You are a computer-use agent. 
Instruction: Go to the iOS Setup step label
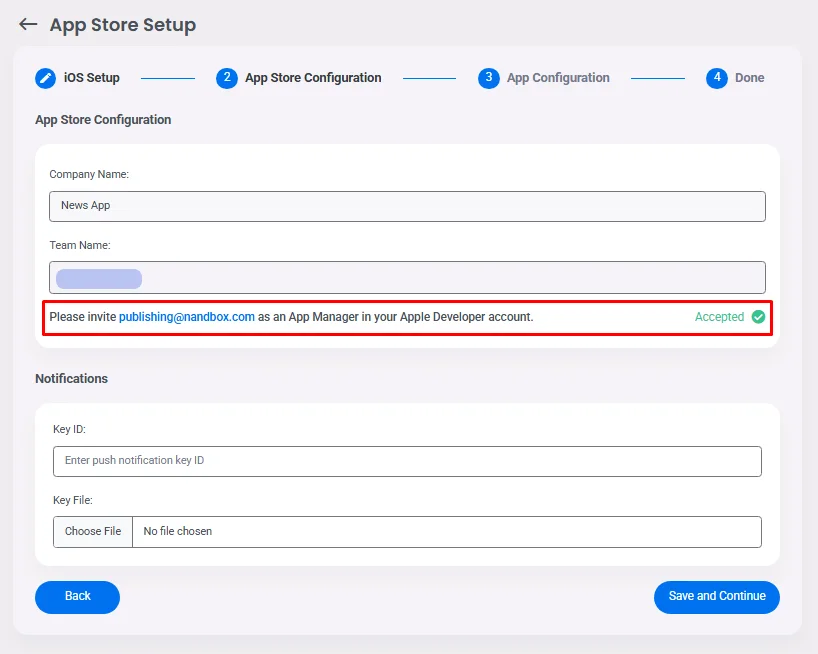pyautogui.click(x=92, y=78)
